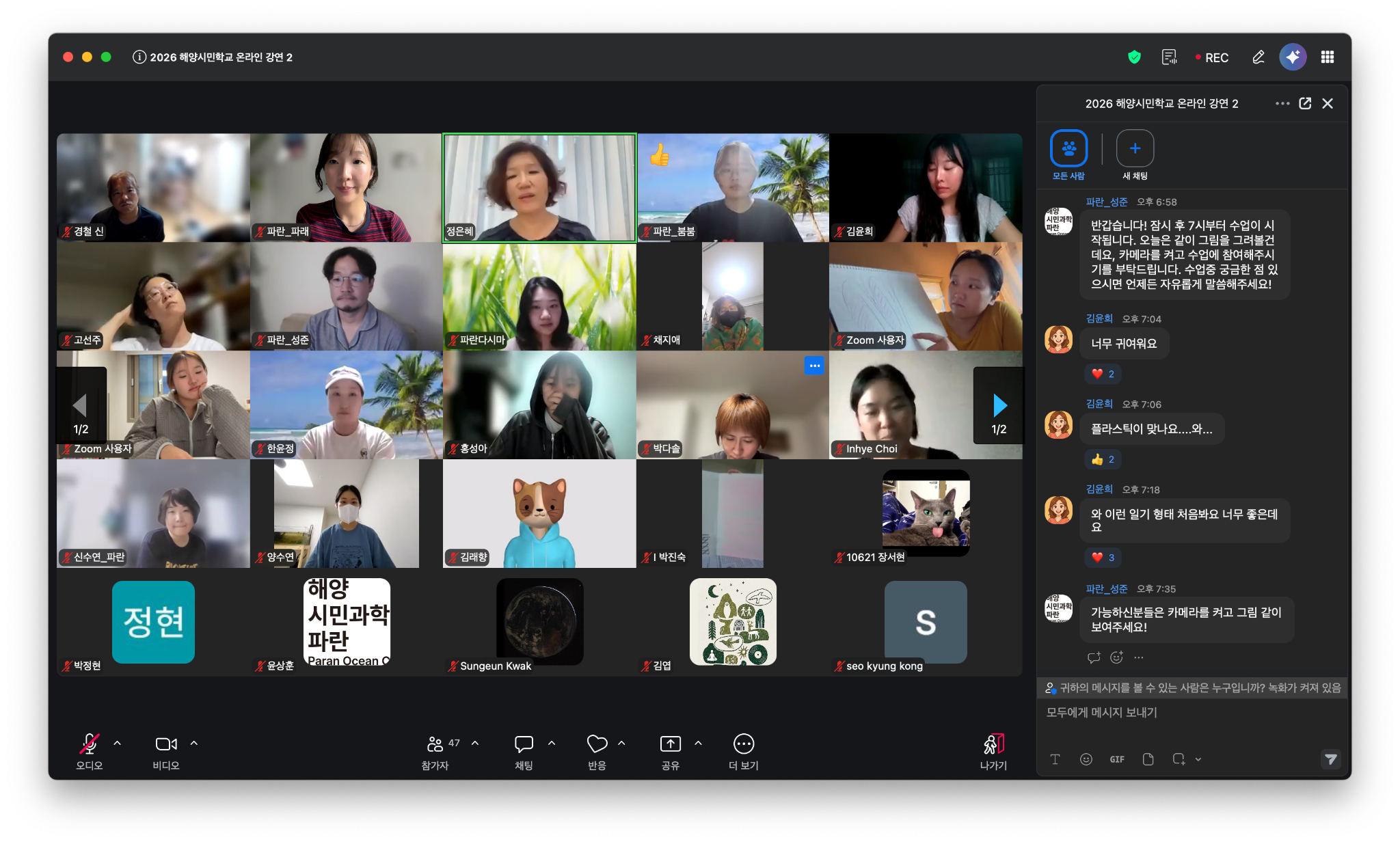Toggle camera with the 비디오 button

[x=166, y=751]
